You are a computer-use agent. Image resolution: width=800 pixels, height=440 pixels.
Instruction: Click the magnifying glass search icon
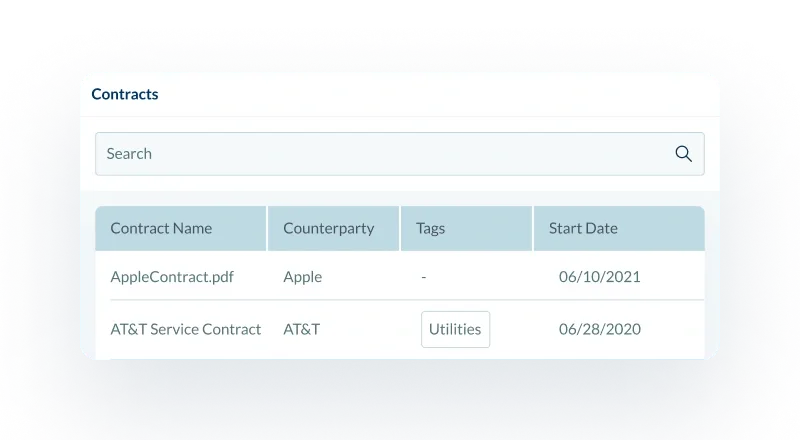[683, 154]
